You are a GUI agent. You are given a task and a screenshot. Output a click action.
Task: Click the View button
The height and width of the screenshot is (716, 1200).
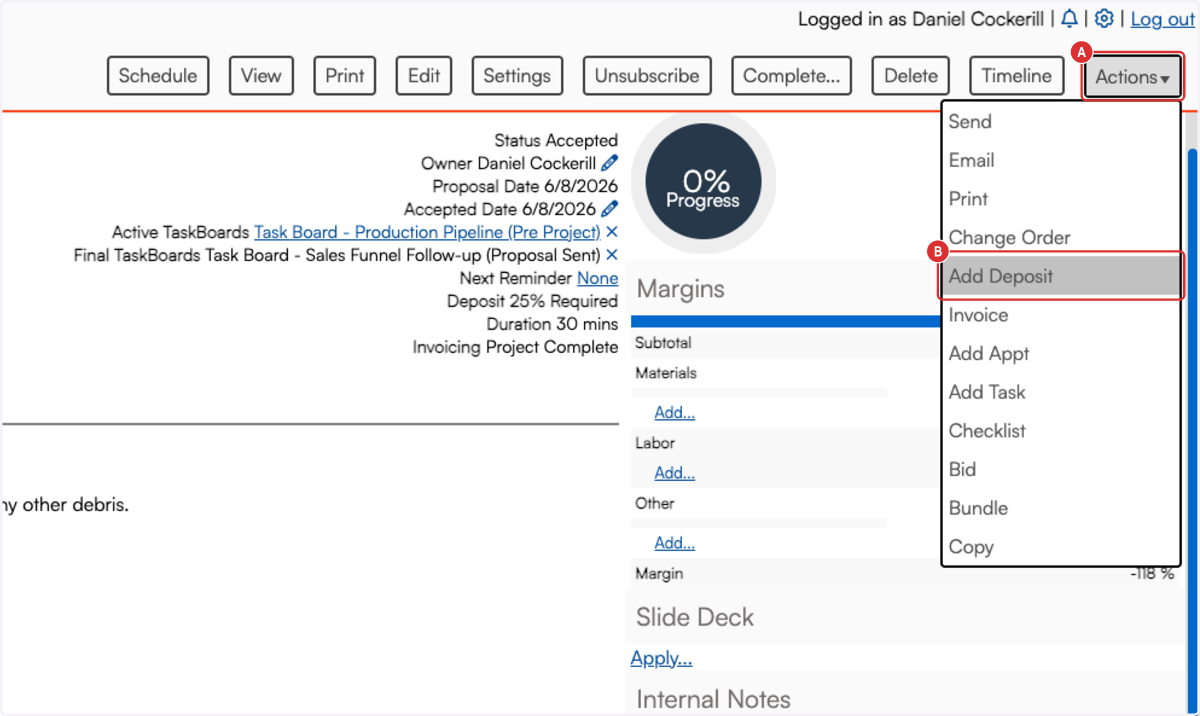click(x=261, y=76)
